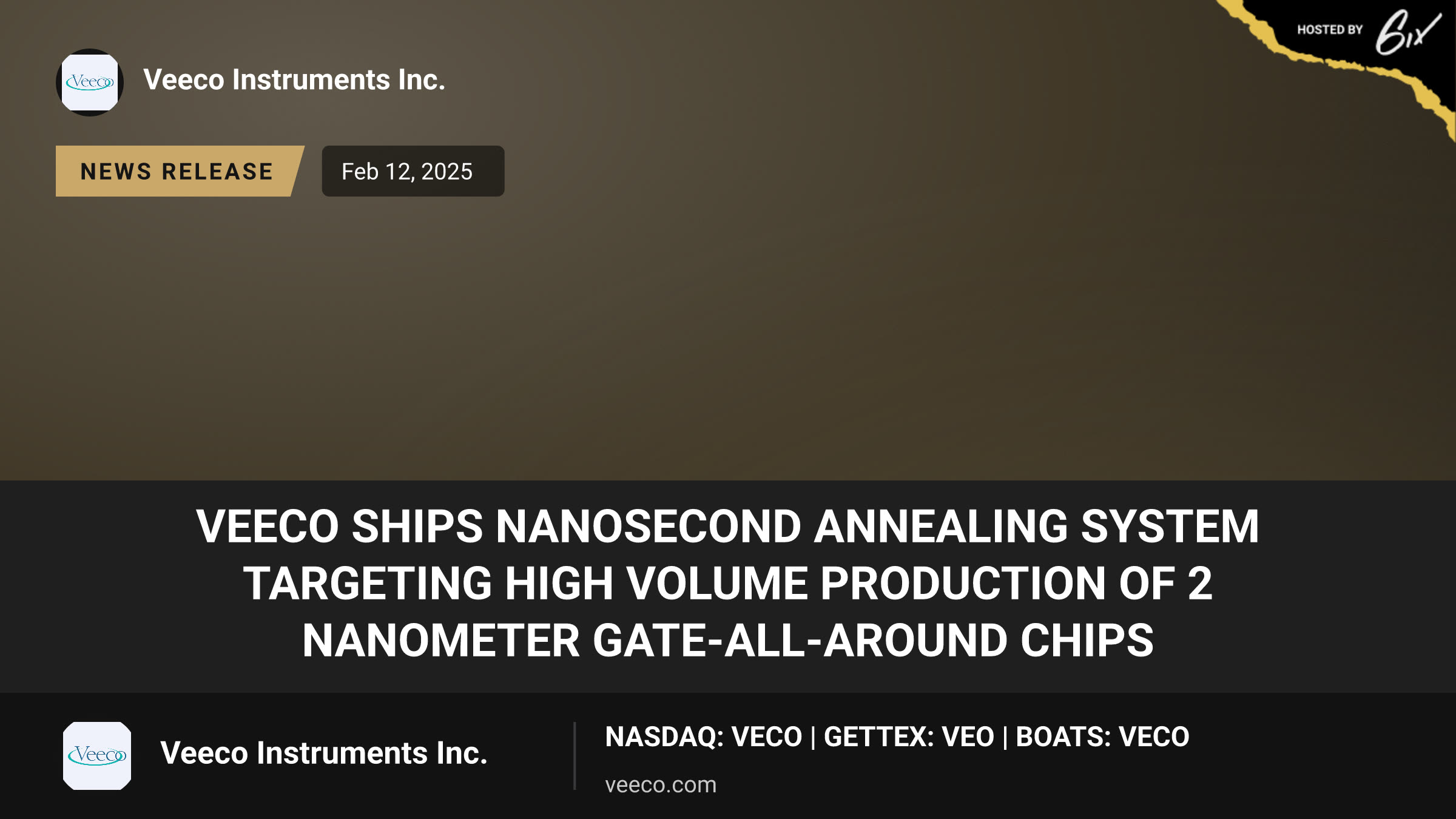Click the NASDAQ: VECO ticker text
This screenshot has width=1456, height=819.
[x=704, y=737]
